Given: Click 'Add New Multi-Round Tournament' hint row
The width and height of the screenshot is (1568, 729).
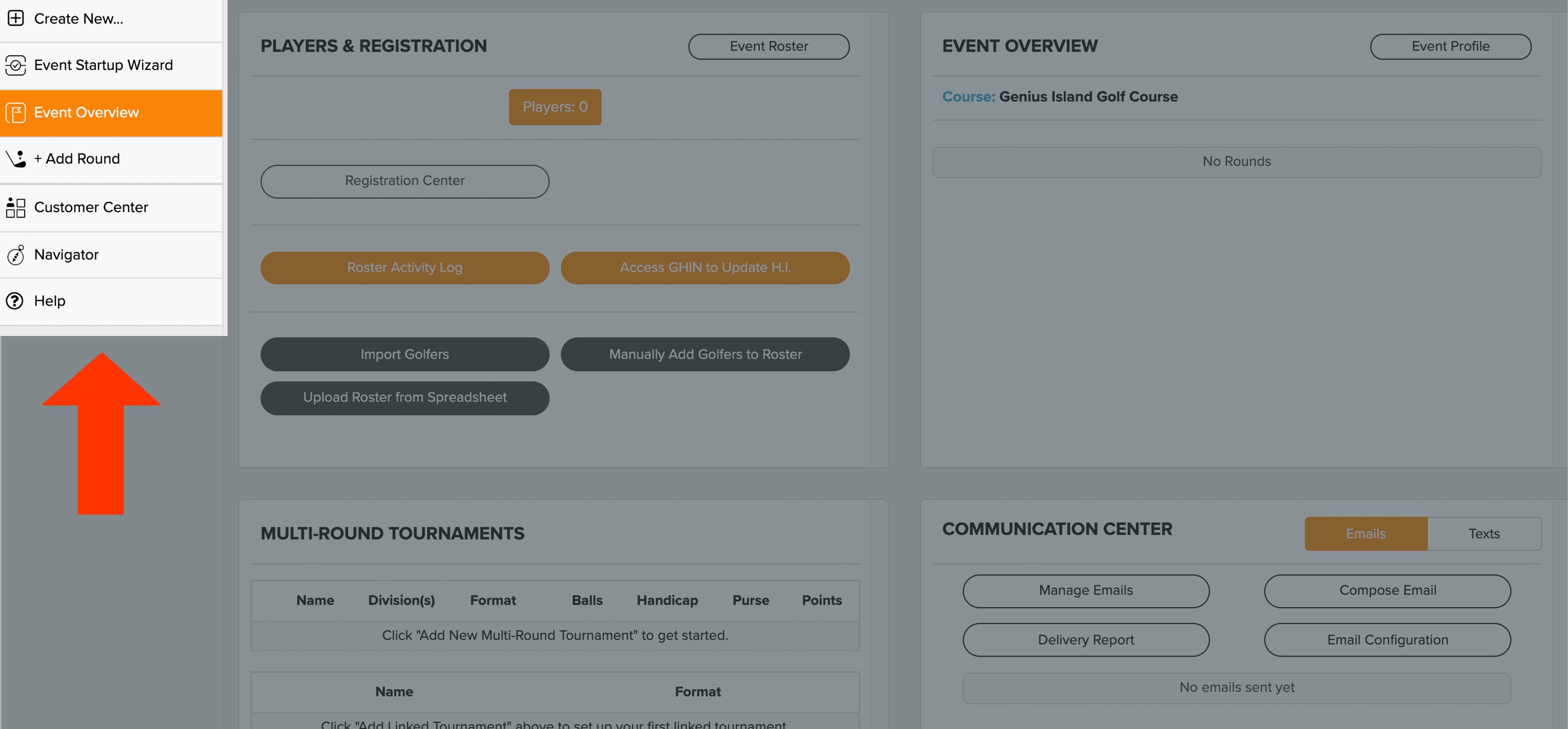Looking at the screenshot, I should (555, 636).
